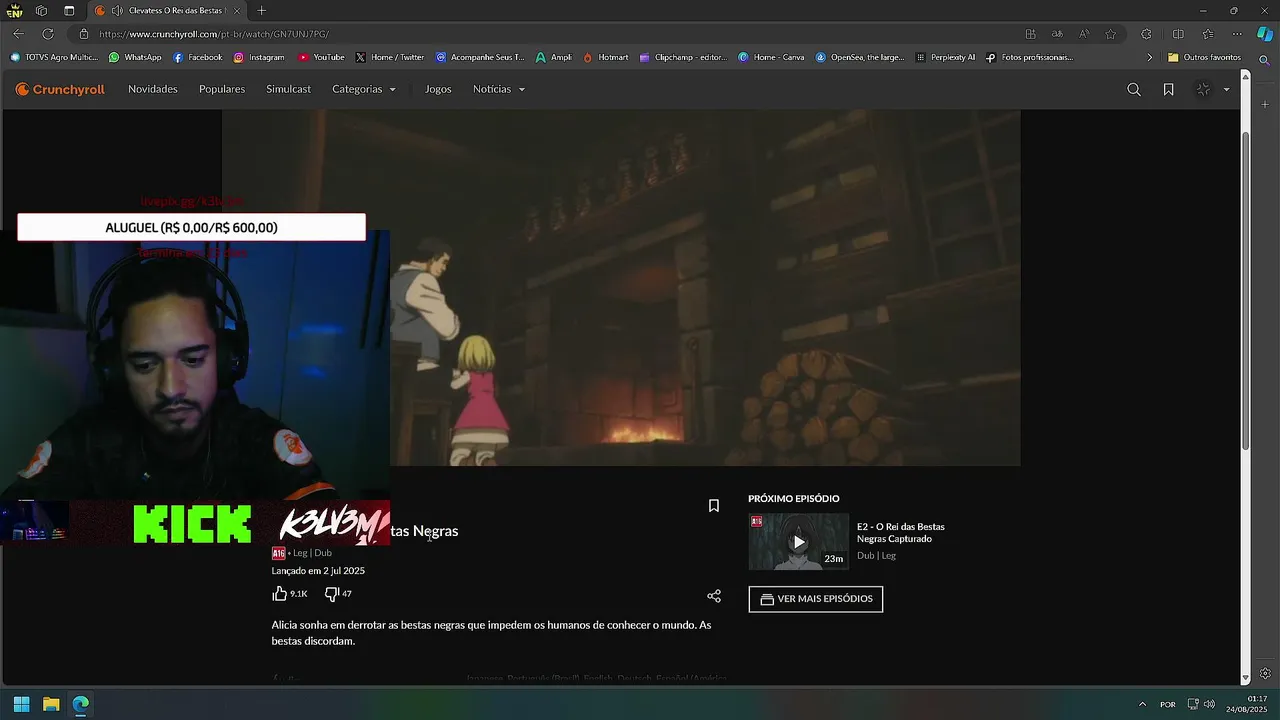Open the favorites list icon
Viewport: 1280px width, 720px height.
[1208, 34]
